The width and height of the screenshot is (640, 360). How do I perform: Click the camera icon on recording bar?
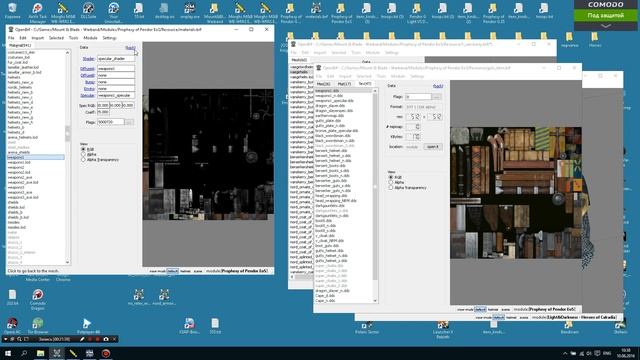pos(106,339)
